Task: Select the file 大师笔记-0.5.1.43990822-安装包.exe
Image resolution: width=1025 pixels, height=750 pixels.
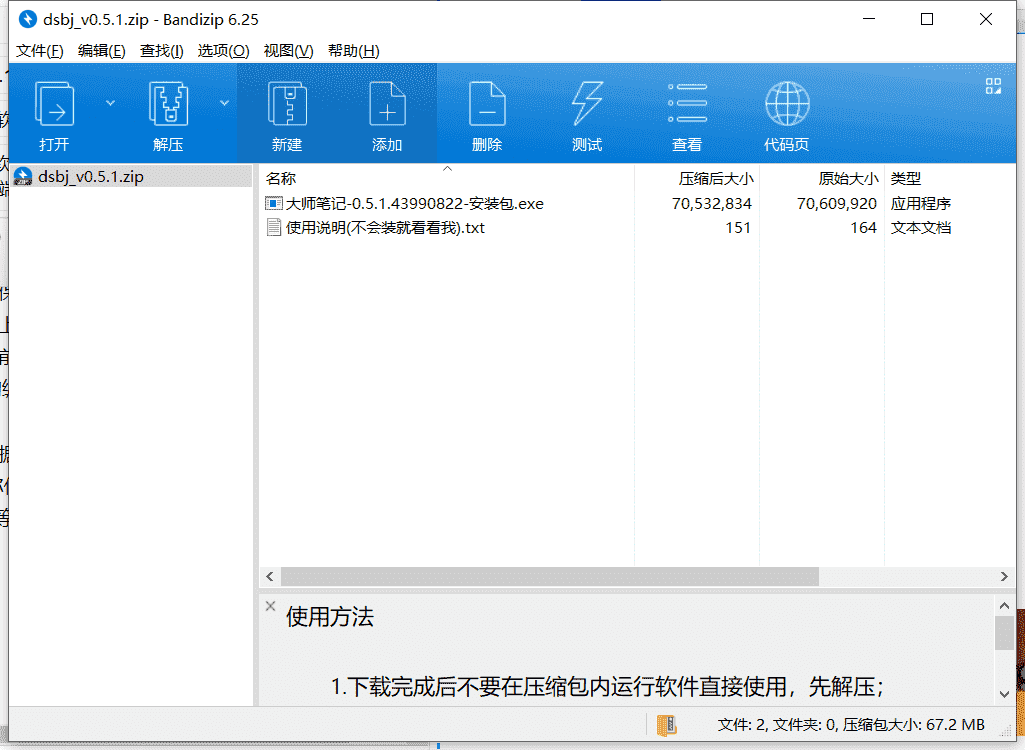Action: 414,203
